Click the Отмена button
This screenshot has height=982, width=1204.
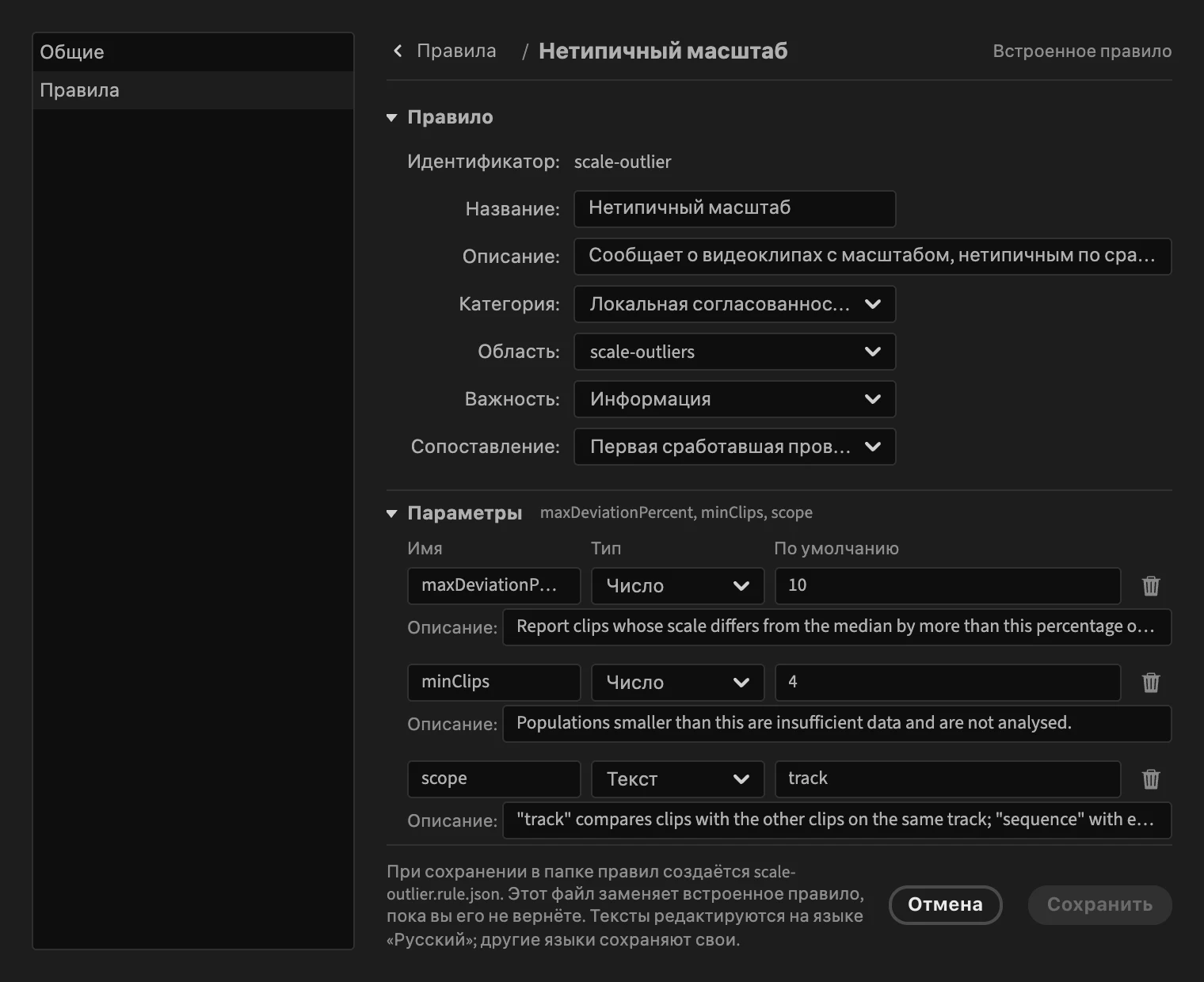946,904
